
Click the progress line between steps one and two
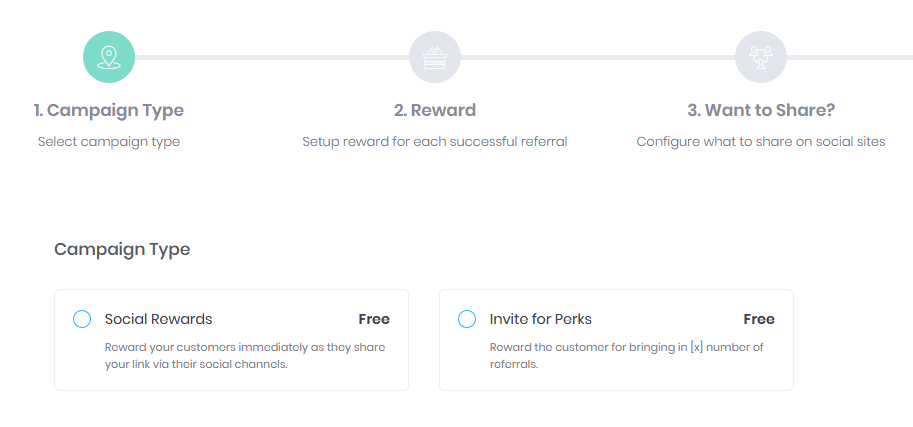coord(272,57)
